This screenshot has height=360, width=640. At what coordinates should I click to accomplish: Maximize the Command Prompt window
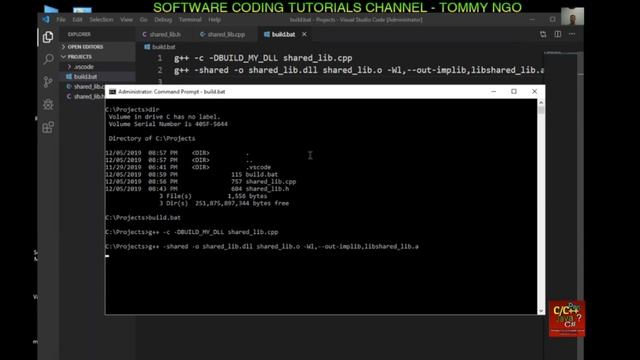pos(514,91)
